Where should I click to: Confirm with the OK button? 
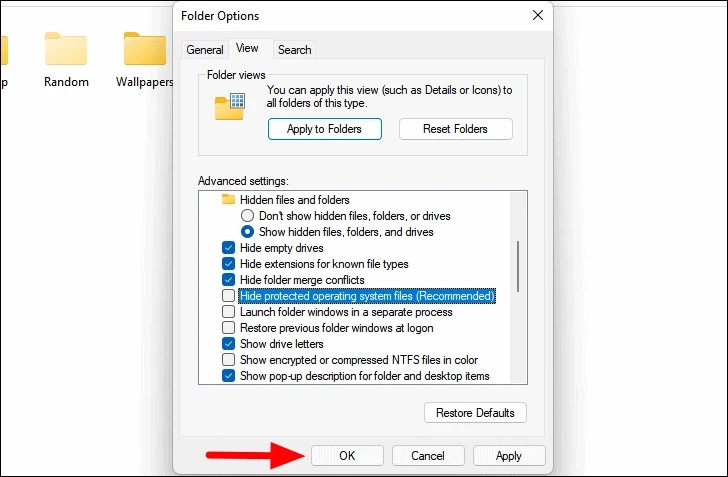click(347, 456)
